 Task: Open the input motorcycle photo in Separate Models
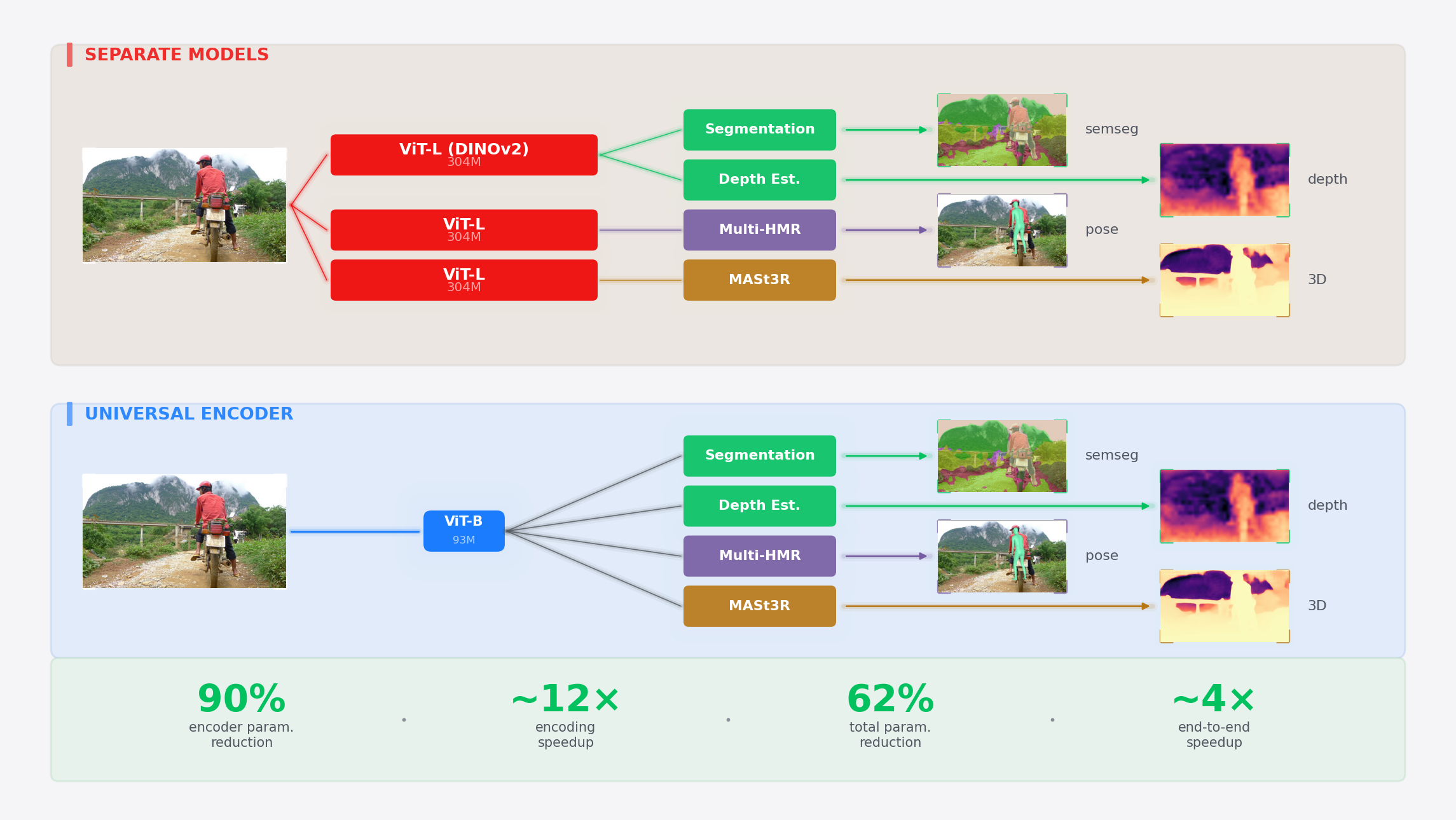(184, 205)
